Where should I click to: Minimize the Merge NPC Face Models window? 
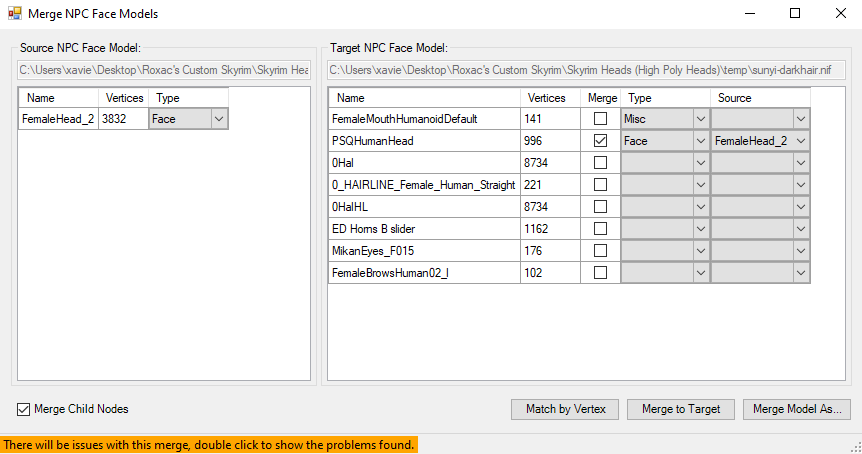[750, 13]
